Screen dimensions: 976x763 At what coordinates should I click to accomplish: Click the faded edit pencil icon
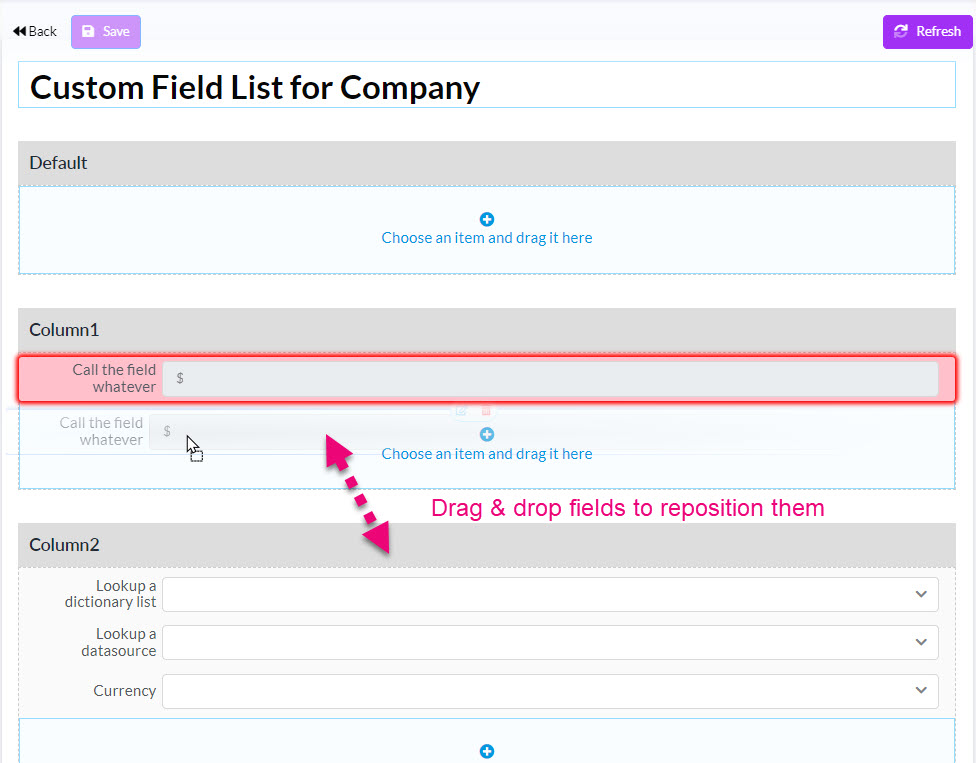(461, 411)
